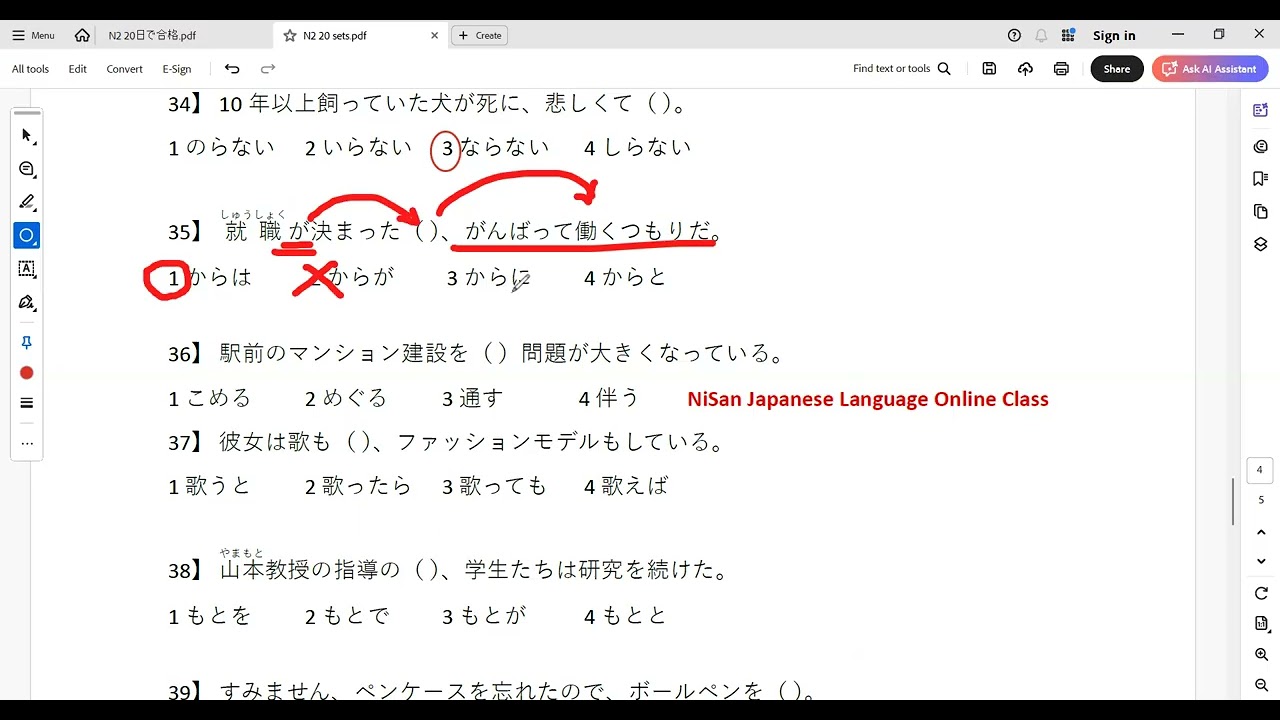Image resolution: width=1280 pixels, height=720 pixels.
Task: Close the N2 20 sets.pdf tab
Action: 434,35
